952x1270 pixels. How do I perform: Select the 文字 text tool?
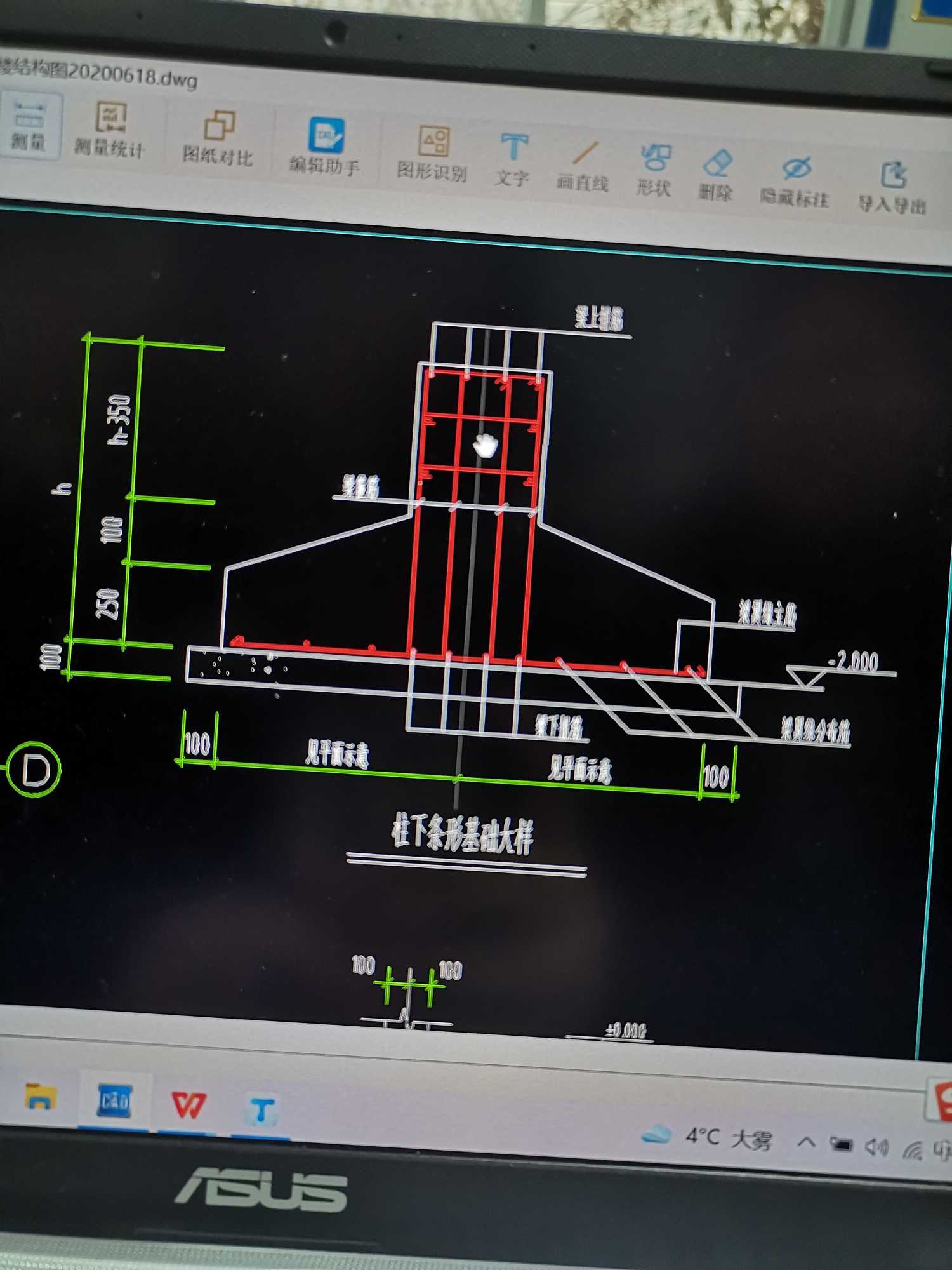(512, 161)
